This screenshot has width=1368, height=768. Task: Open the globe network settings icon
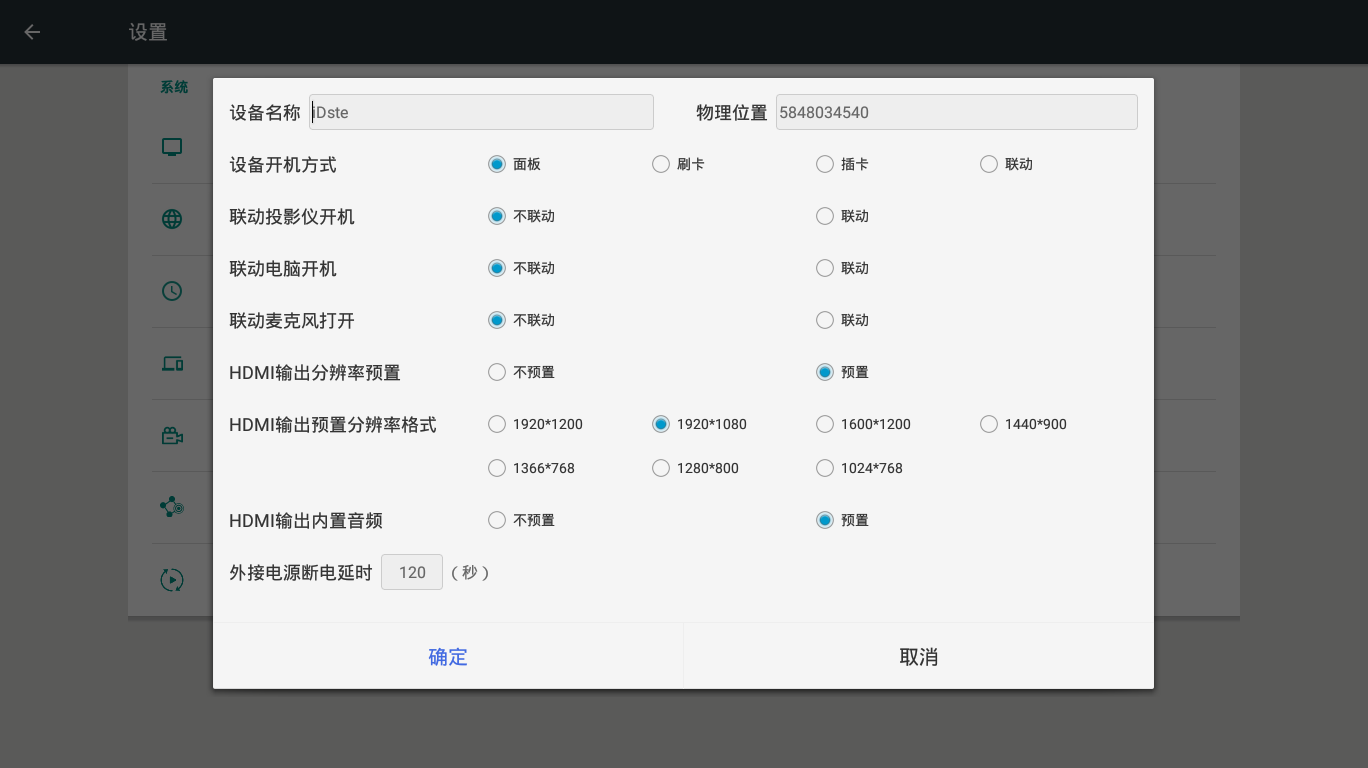coord(172,220)
